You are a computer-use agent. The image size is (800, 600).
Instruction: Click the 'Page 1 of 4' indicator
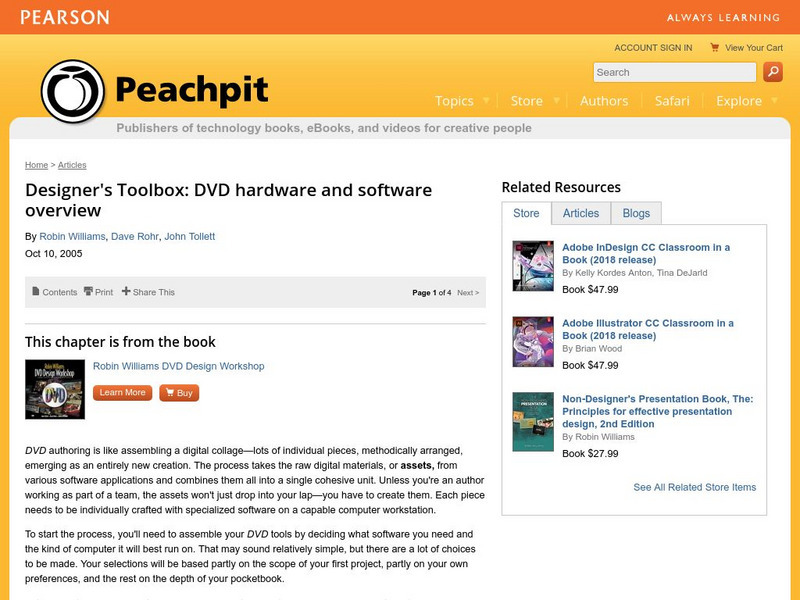[432, 292]
